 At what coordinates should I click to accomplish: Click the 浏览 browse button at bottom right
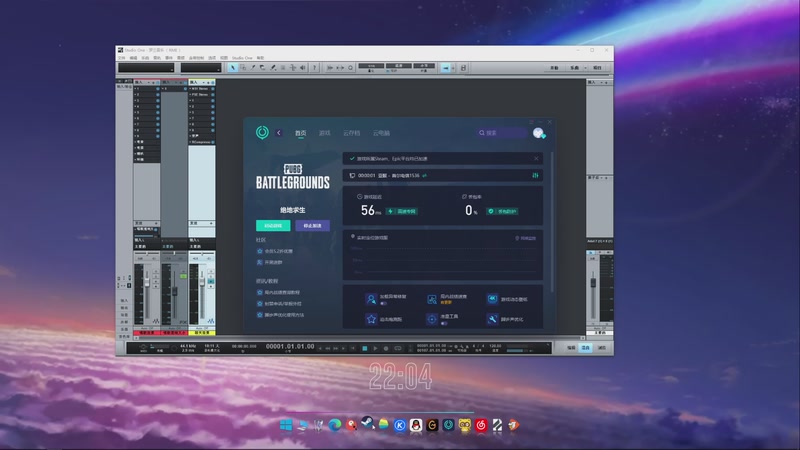602,348
